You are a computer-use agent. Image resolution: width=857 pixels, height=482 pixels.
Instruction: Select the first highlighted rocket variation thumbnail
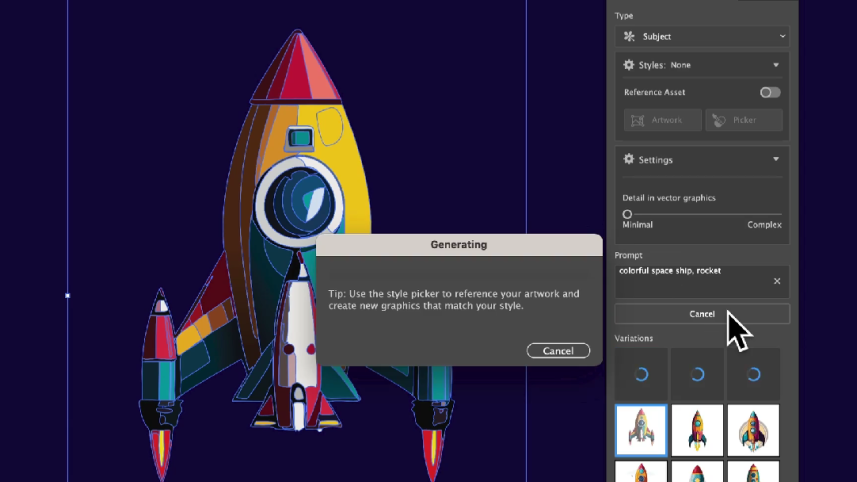coord(641,431)
